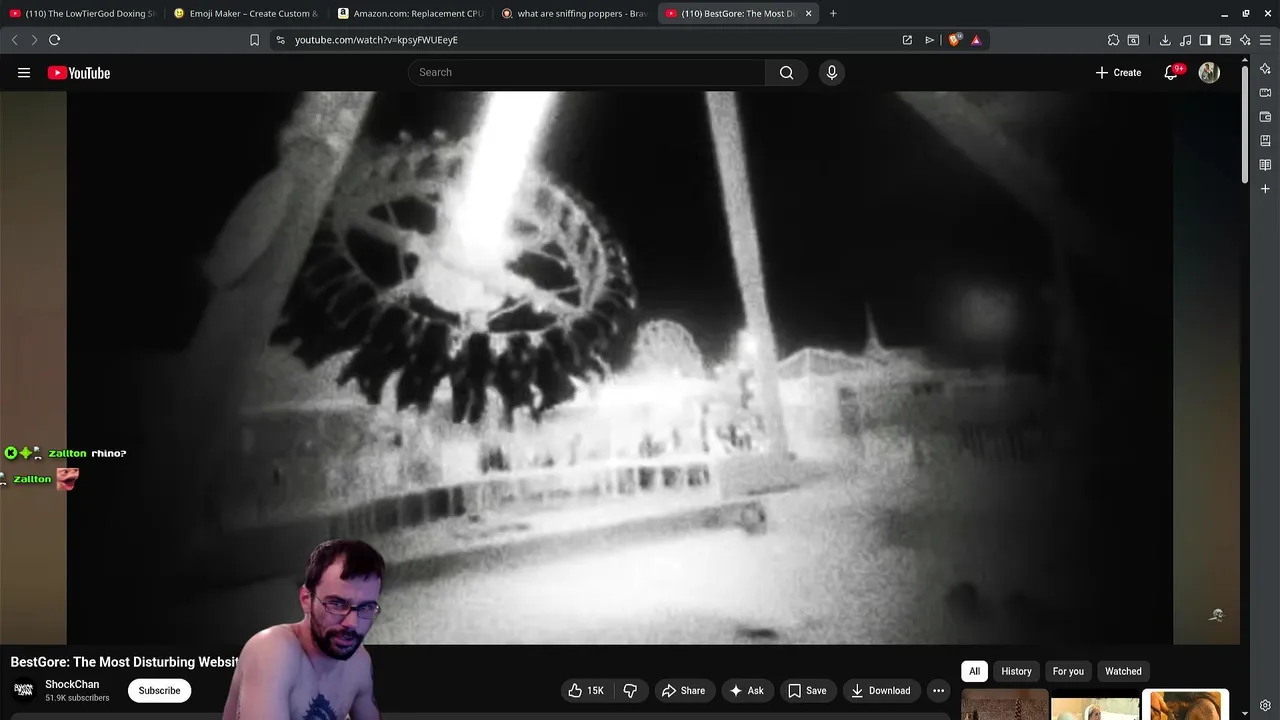Toggle the browser sidebar panel icon
The image size is (1280, 720).
click(1205, 40)
